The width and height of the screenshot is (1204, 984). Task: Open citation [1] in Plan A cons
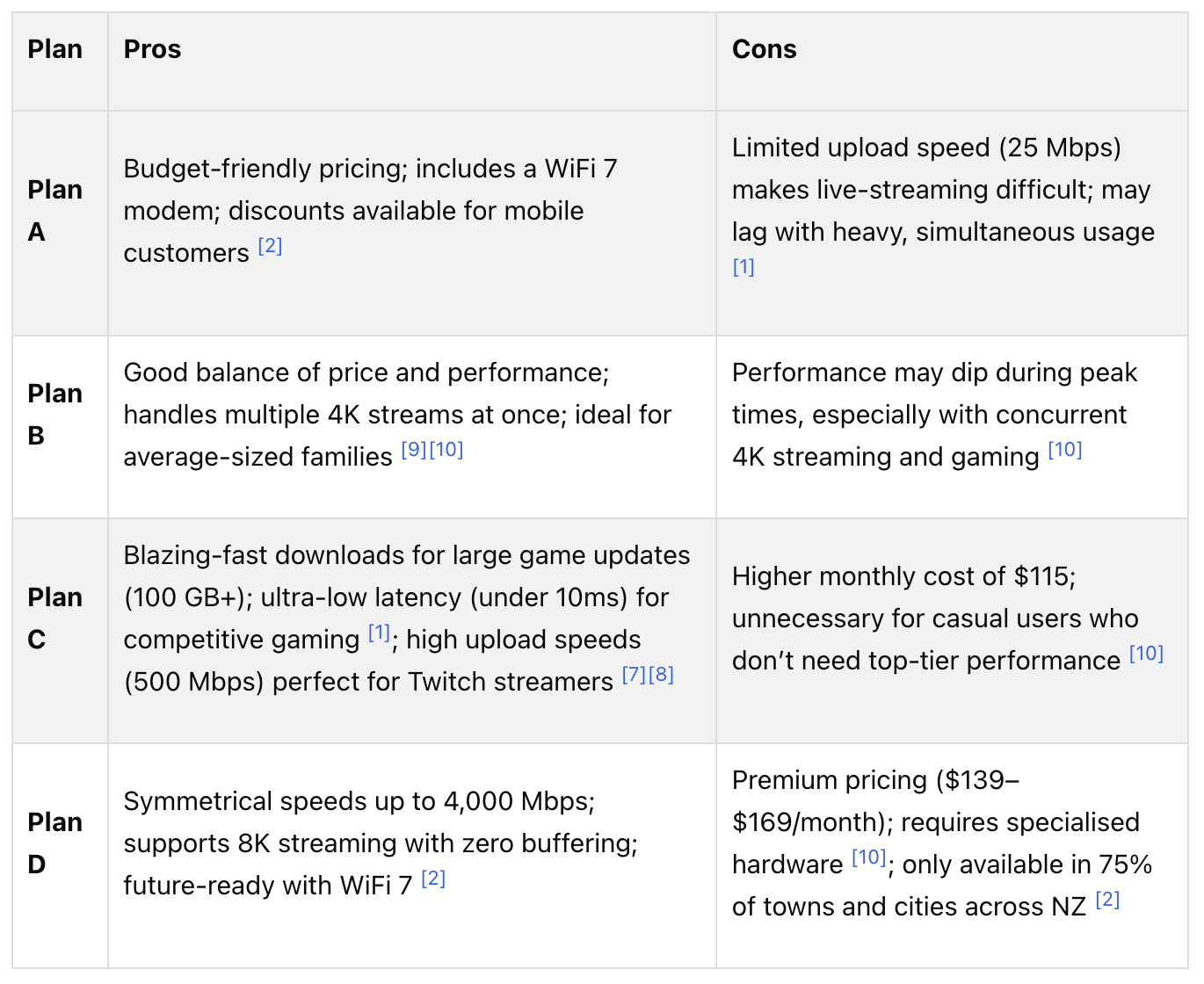[743, 267]
